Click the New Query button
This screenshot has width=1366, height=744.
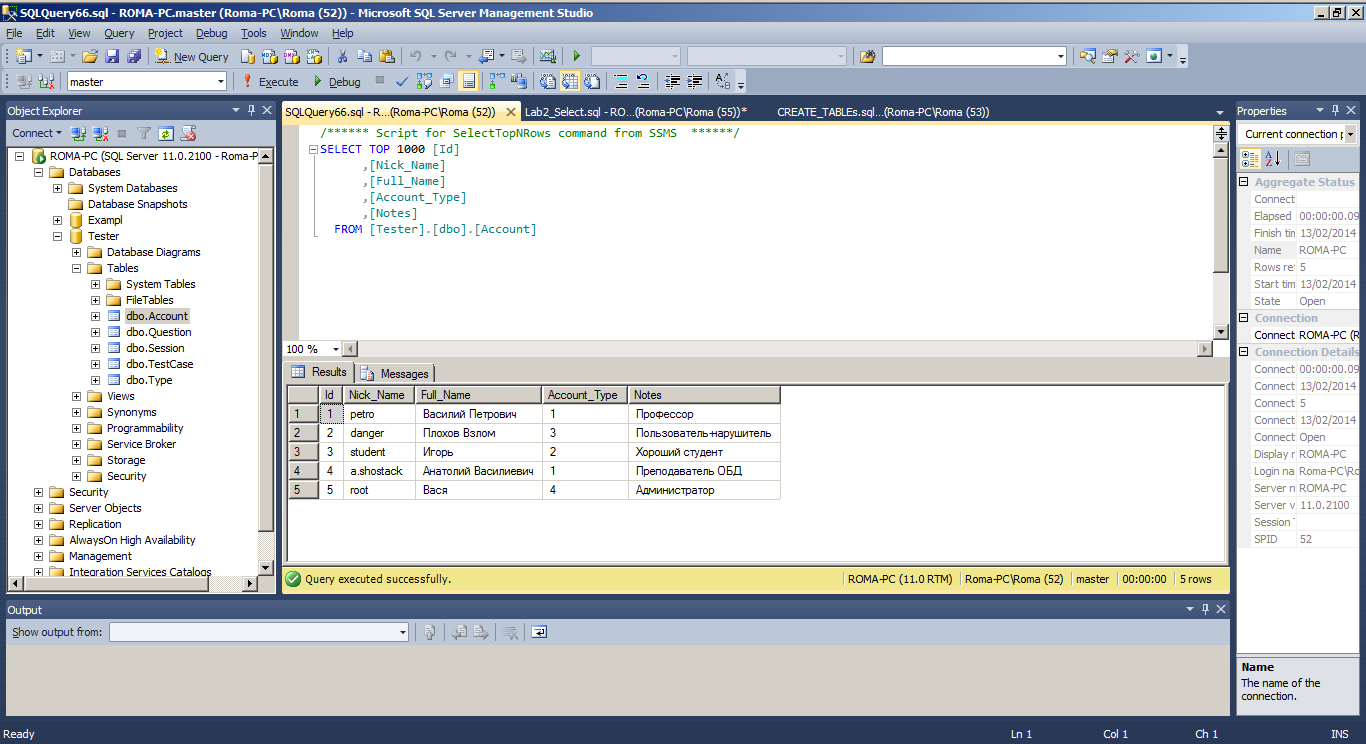click(x=192, y=56)
